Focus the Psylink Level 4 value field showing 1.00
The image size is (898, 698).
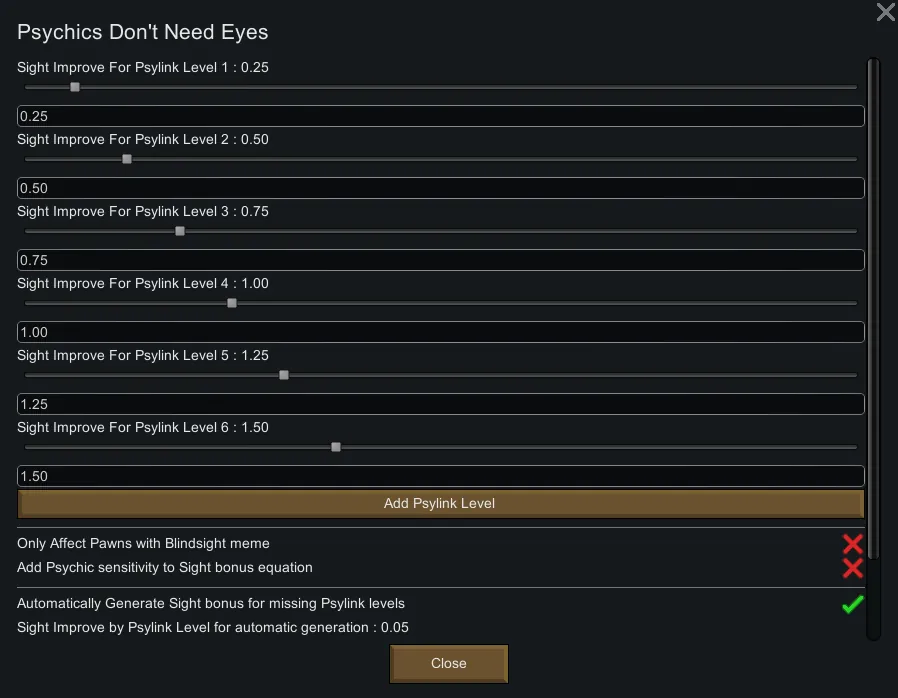pyautogui.click(x=440, y=332)
